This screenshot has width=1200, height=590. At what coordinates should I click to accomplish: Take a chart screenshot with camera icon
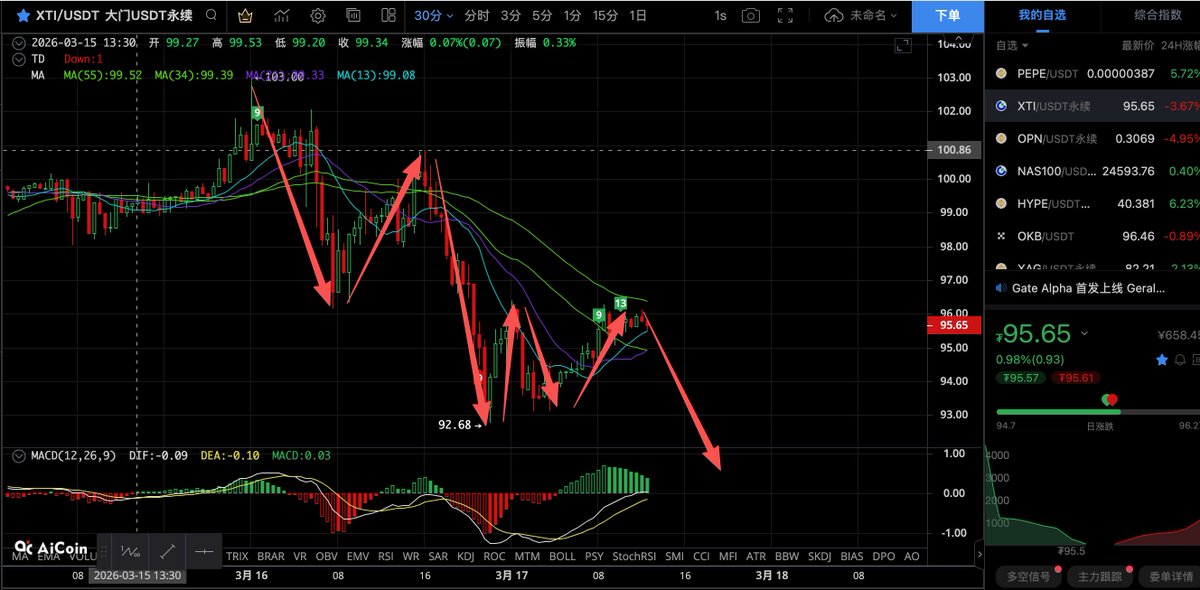click(x=751, y=16)
